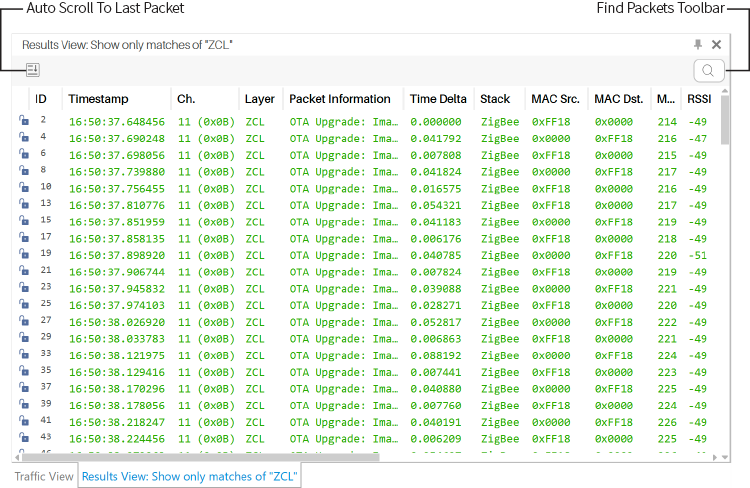Click time delta value 0.052817
The width and height of the screenshot is (750, 488).
click(436, 322)
